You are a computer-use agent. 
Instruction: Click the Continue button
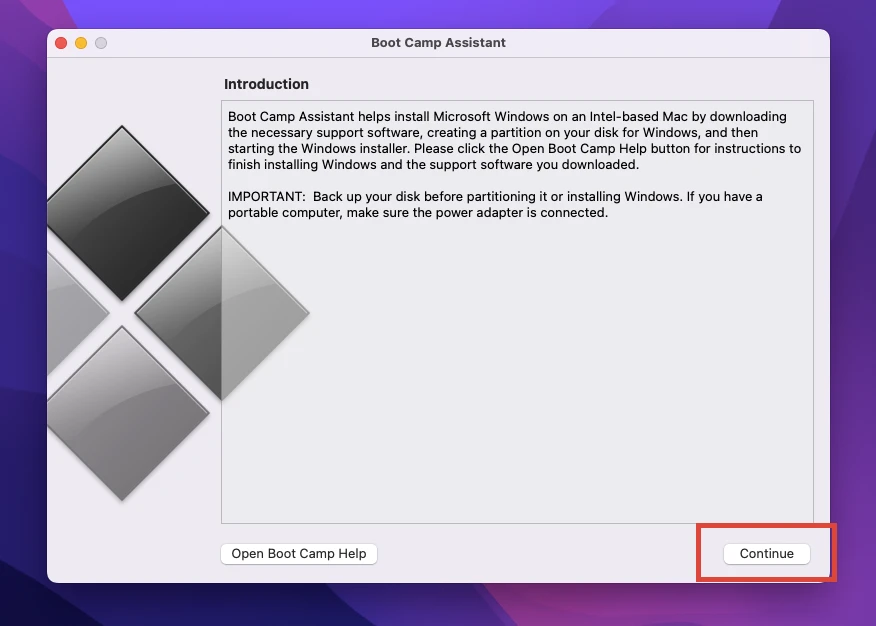click(766, 553)
